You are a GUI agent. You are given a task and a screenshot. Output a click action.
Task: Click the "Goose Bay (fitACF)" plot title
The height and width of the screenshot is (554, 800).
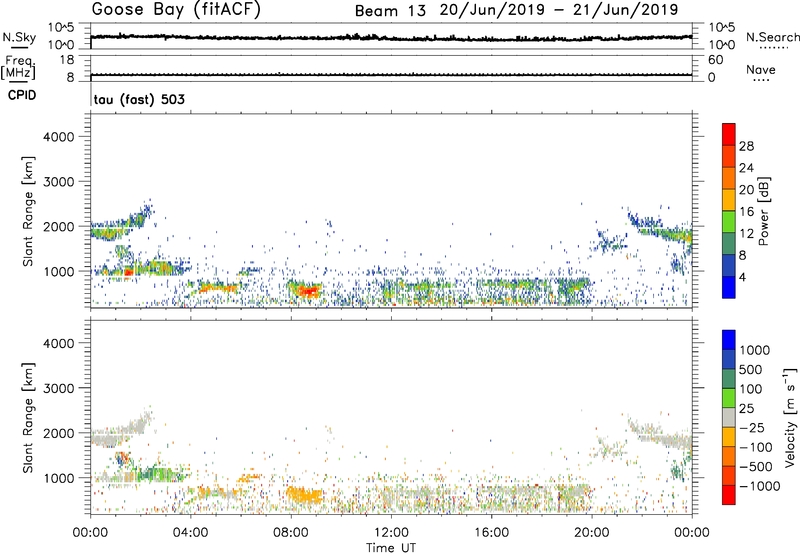tap(176, 10)
